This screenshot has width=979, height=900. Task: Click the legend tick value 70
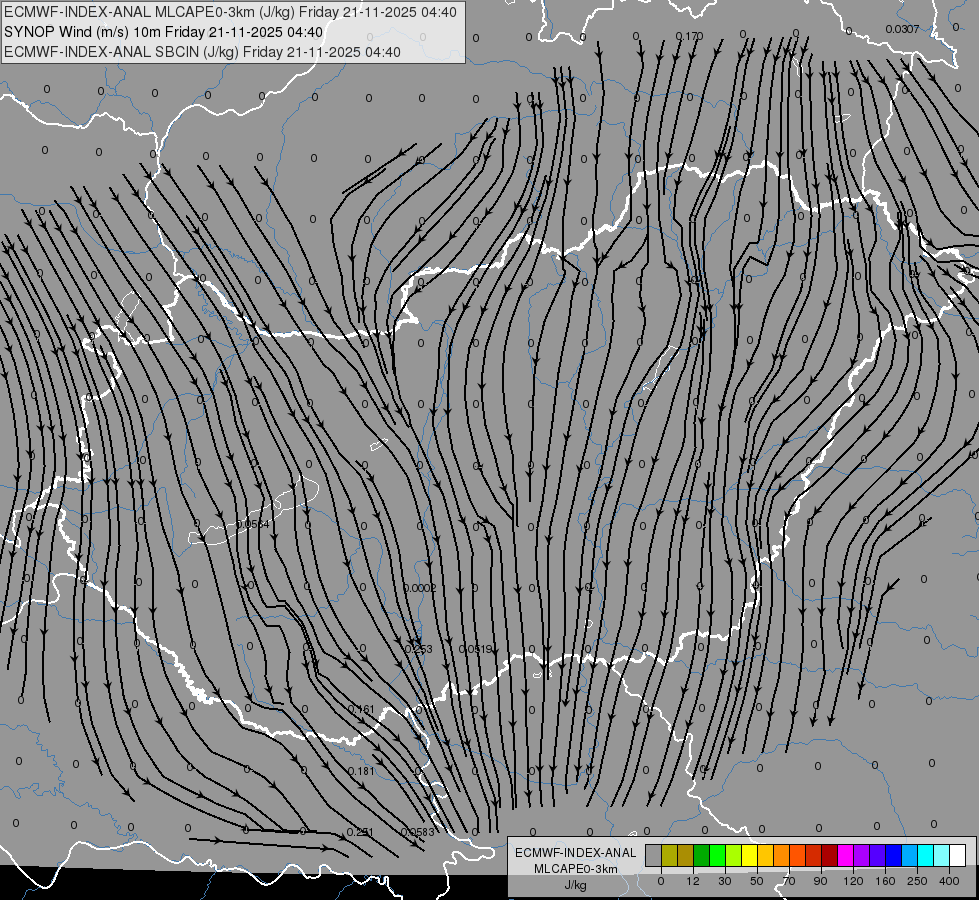(x=789, y=881)
